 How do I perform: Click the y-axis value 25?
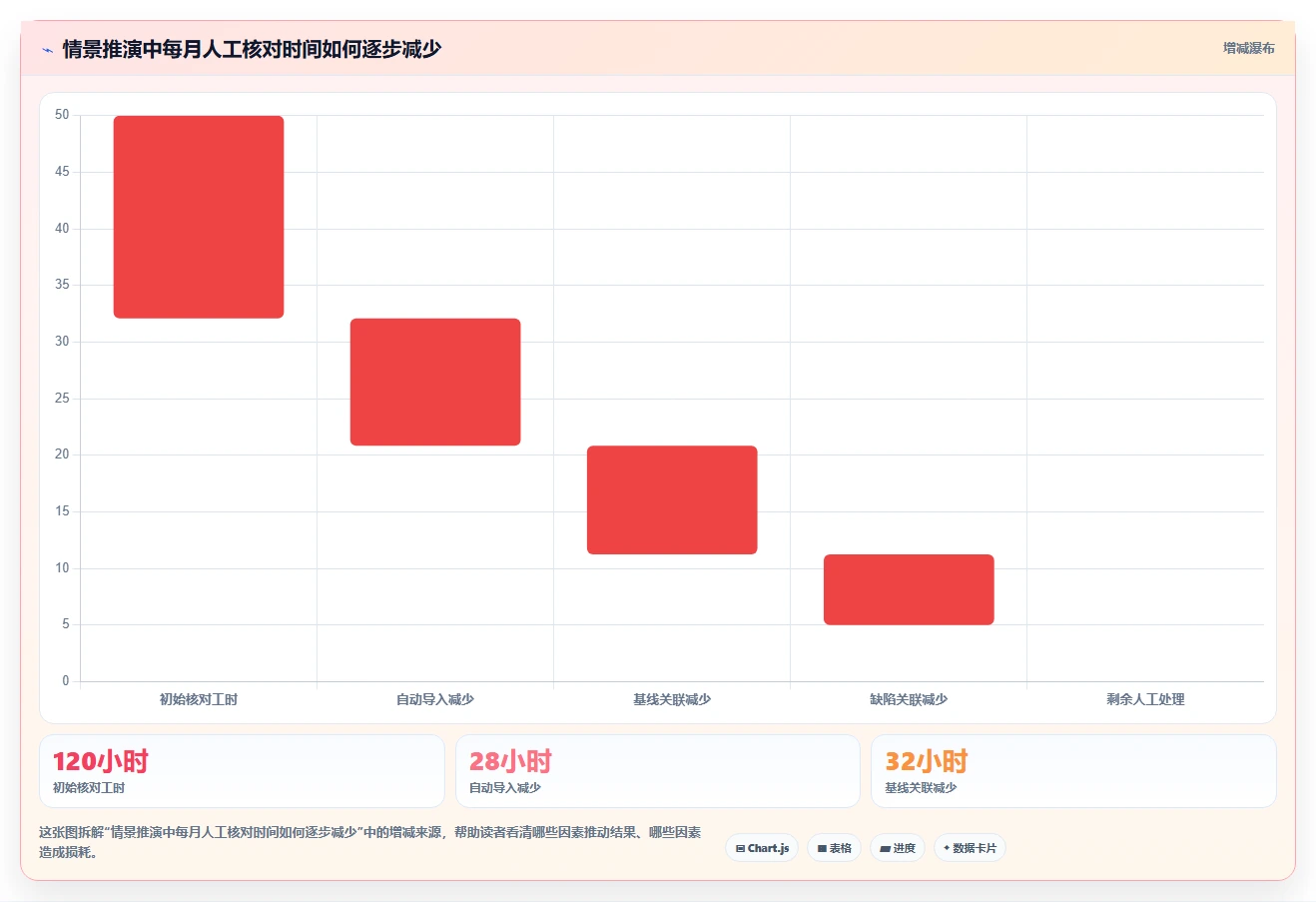[62, 399]
